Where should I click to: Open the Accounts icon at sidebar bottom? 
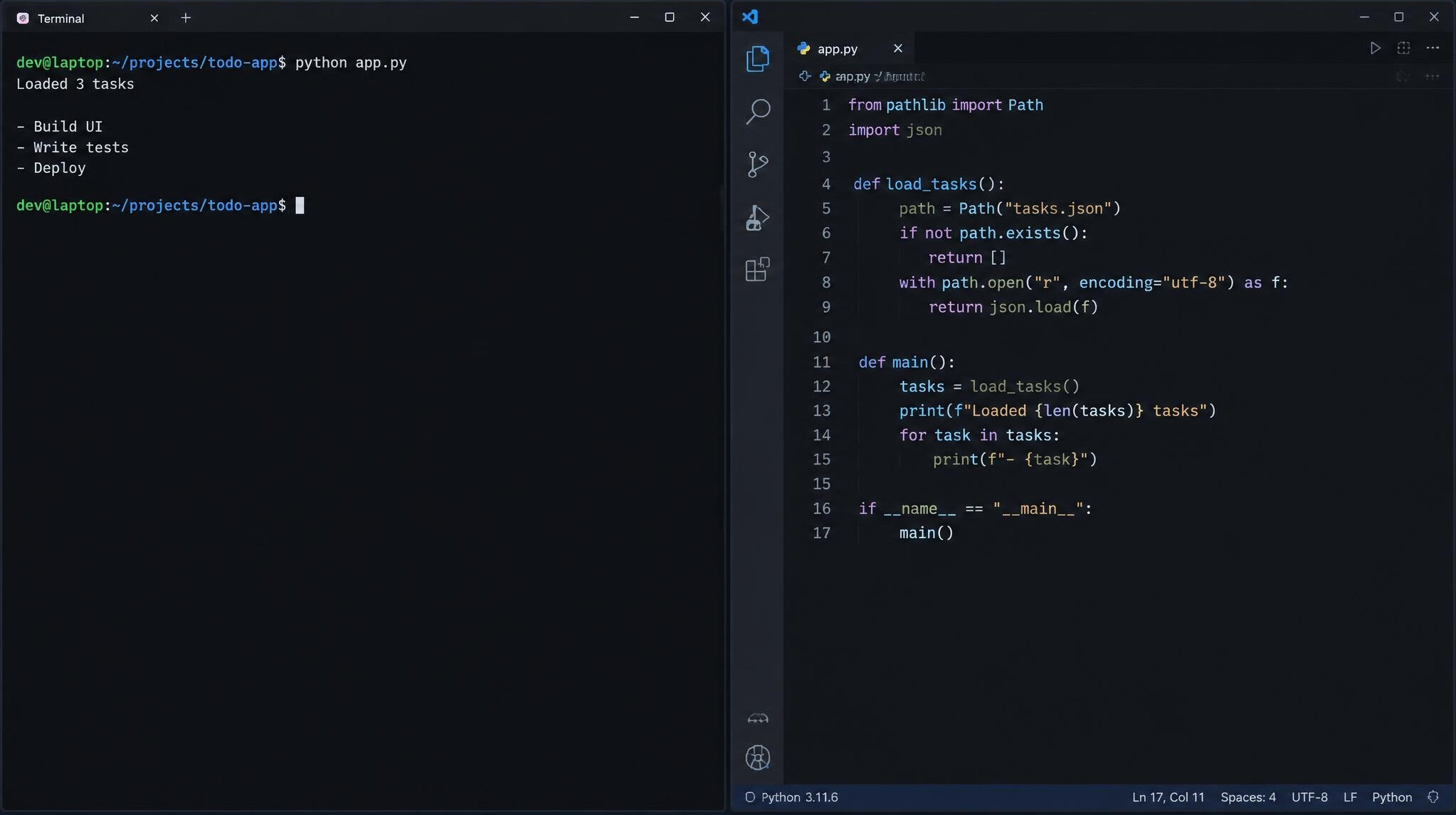pyautogui.click(x=757, y=757)
